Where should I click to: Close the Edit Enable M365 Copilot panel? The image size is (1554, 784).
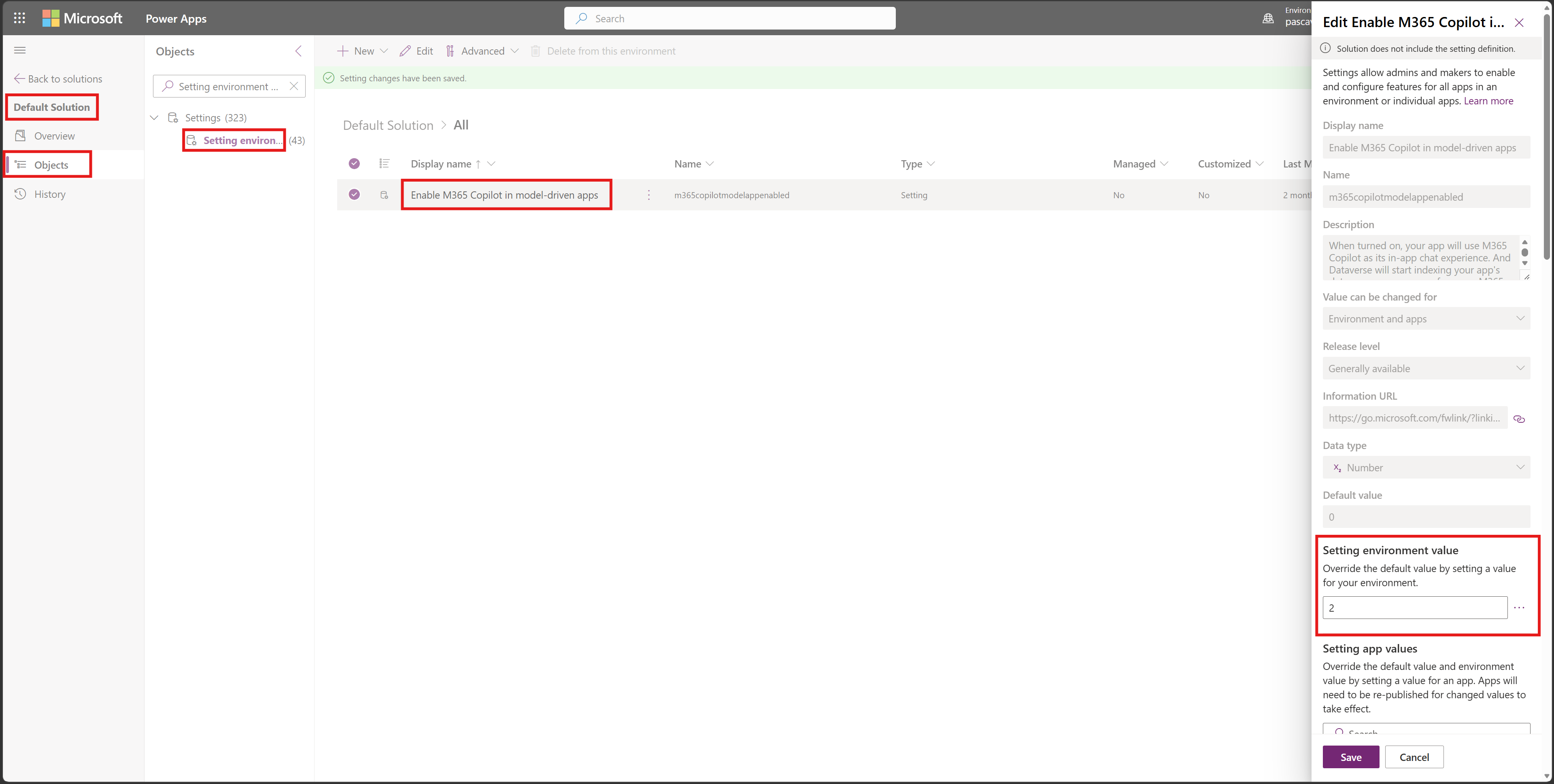click(1519, 22)
